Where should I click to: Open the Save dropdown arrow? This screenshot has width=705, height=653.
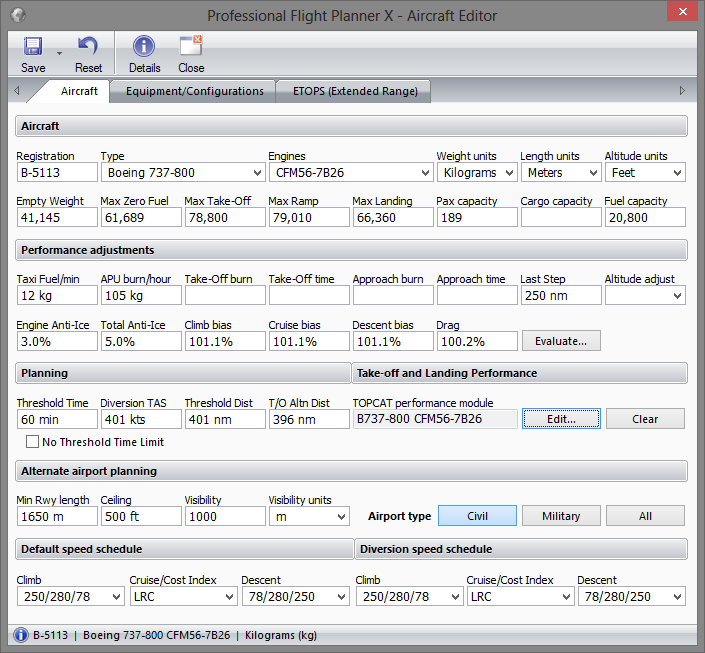59,54
